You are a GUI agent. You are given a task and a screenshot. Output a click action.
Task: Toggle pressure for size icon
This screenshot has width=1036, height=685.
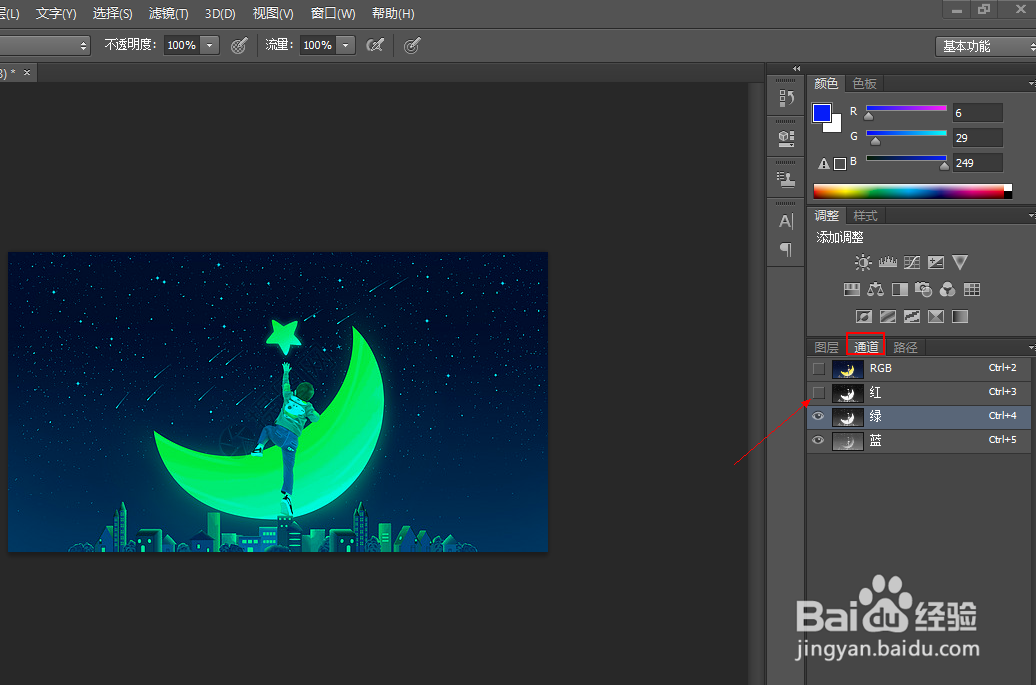[x=412, y=45]
